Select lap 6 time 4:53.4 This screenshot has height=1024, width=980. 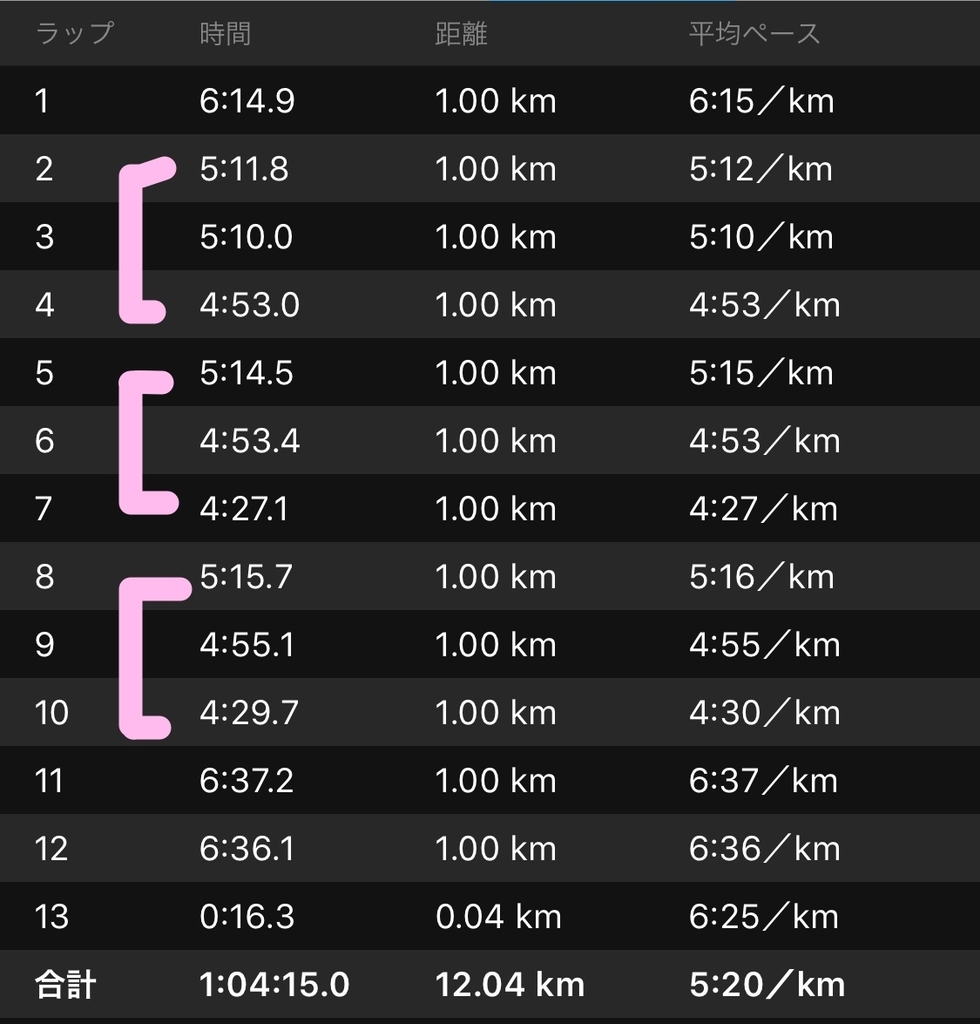[249, 440]
